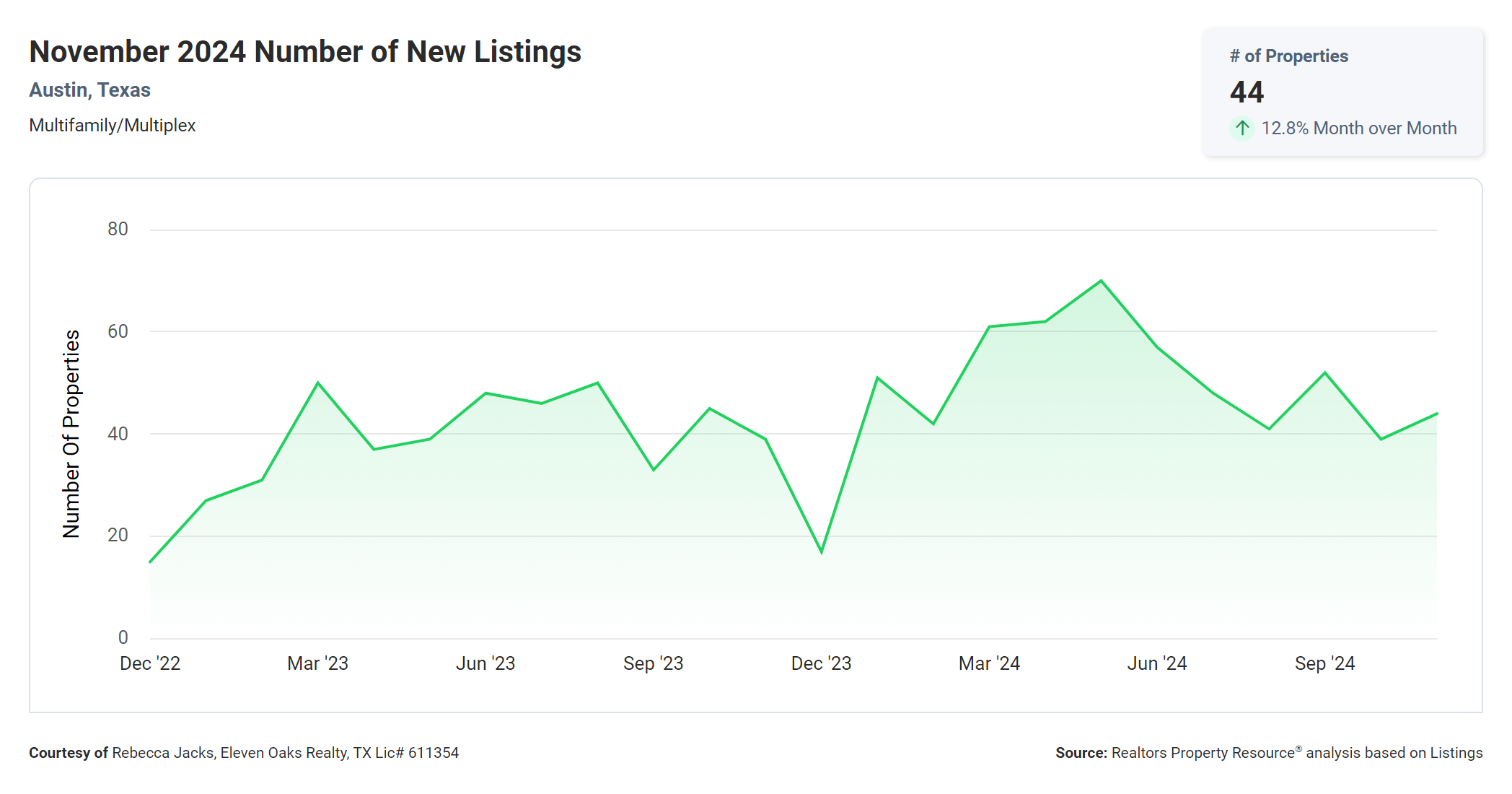The image size is (1512, 794).
Task: Click the lowest dip at Dec '23
Action: pyautogui.click(x=822, y=552)
